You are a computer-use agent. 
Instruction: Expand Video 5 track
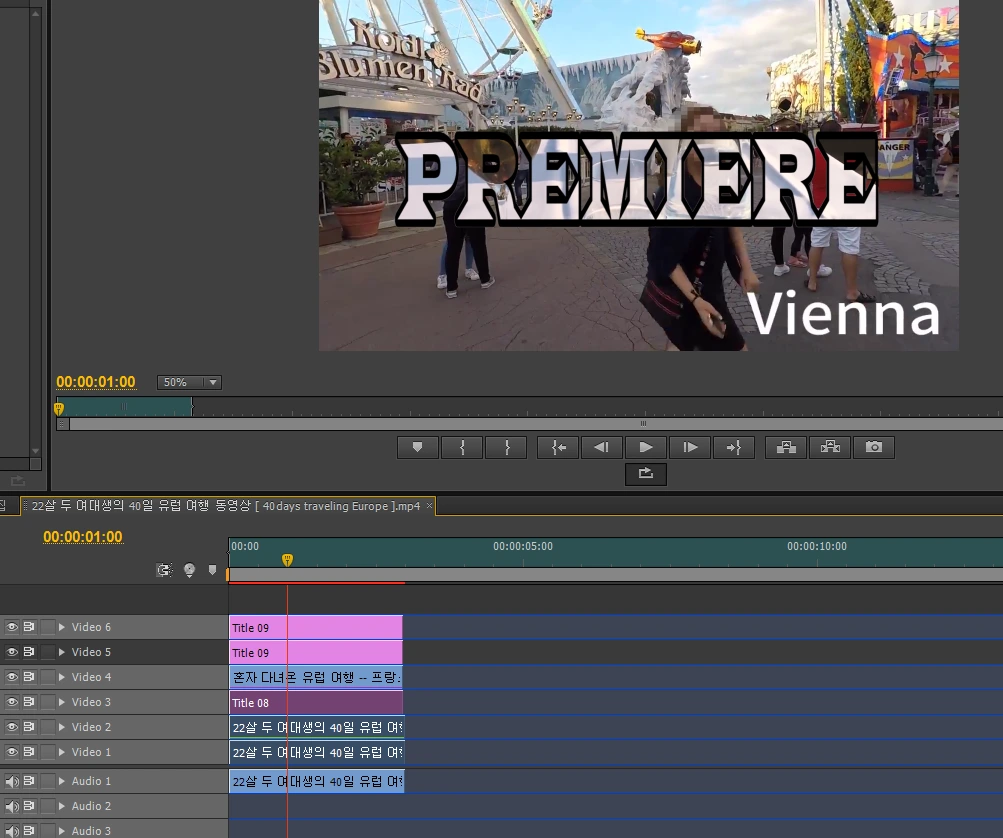pyautogui.click(x=62, y=652)
